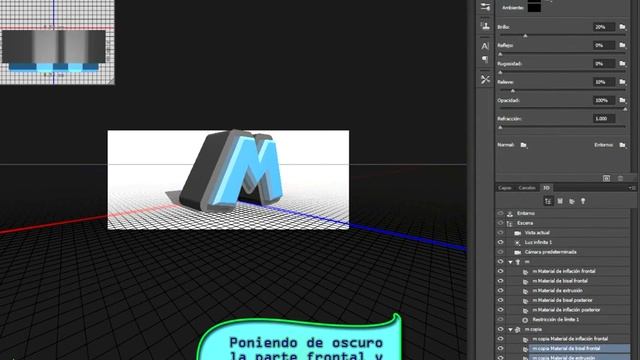This screenshot has width=640, height=360.
Task: Filter 3D panel by lights
Action: coord(583,201)
